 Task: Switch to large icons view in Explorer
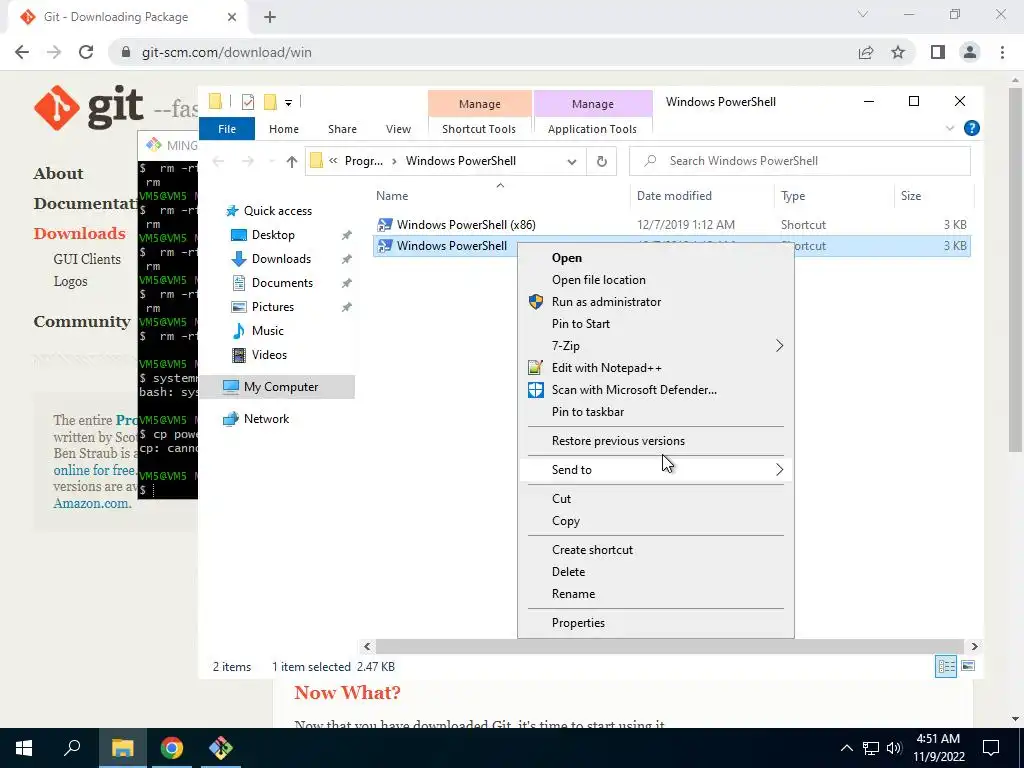[x=968, y=666]
